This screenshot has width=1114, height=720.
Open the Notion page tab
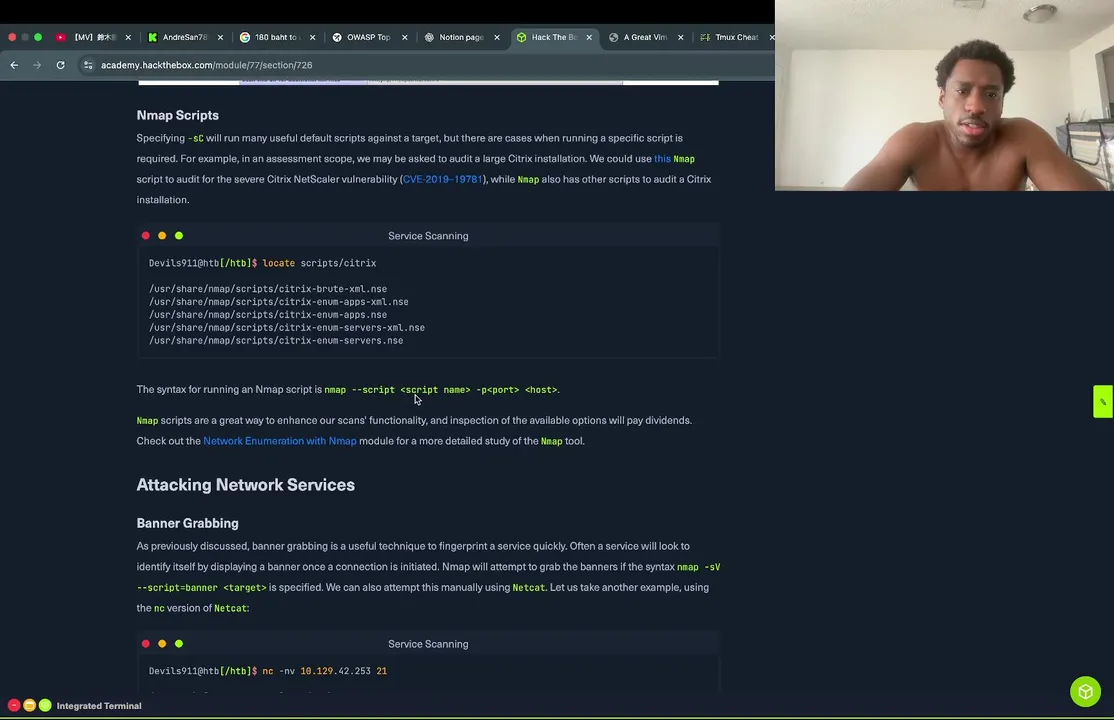461,37
